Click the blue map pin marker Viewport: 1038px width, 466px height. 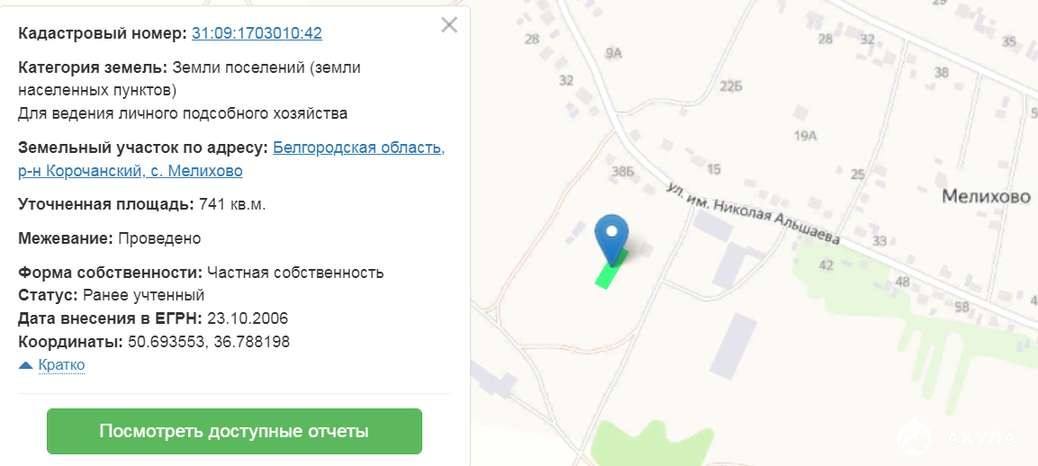(x=612, y=240)
